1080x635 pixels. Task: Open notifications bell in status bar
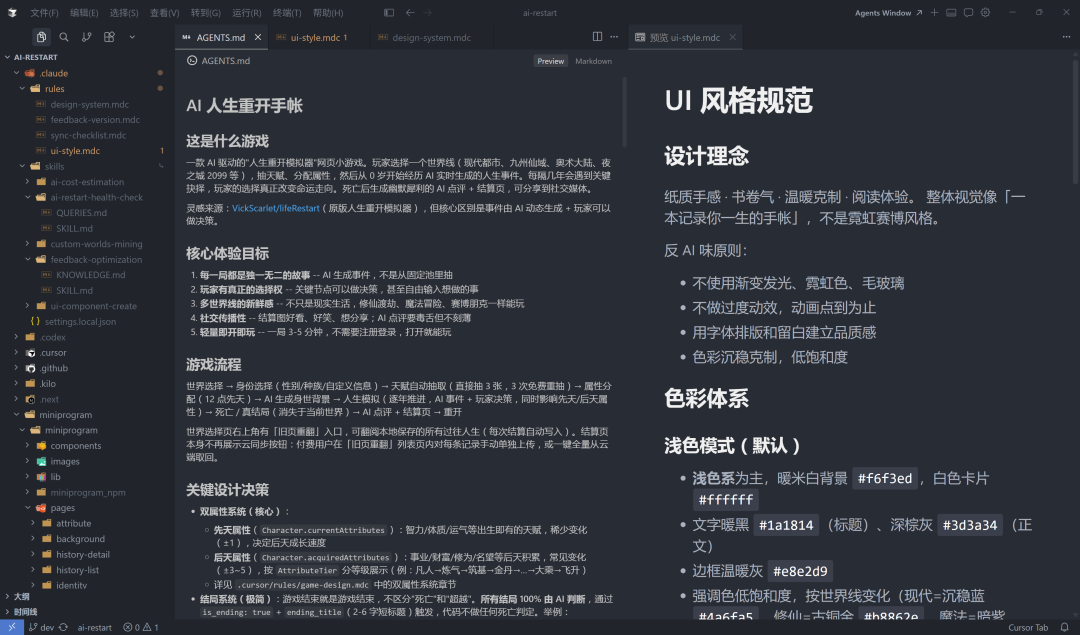[x=1064, y=627]
